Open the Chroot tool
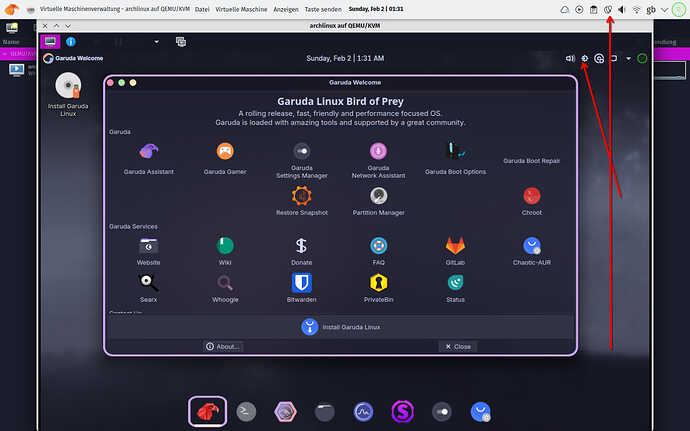 pos(532,201)
